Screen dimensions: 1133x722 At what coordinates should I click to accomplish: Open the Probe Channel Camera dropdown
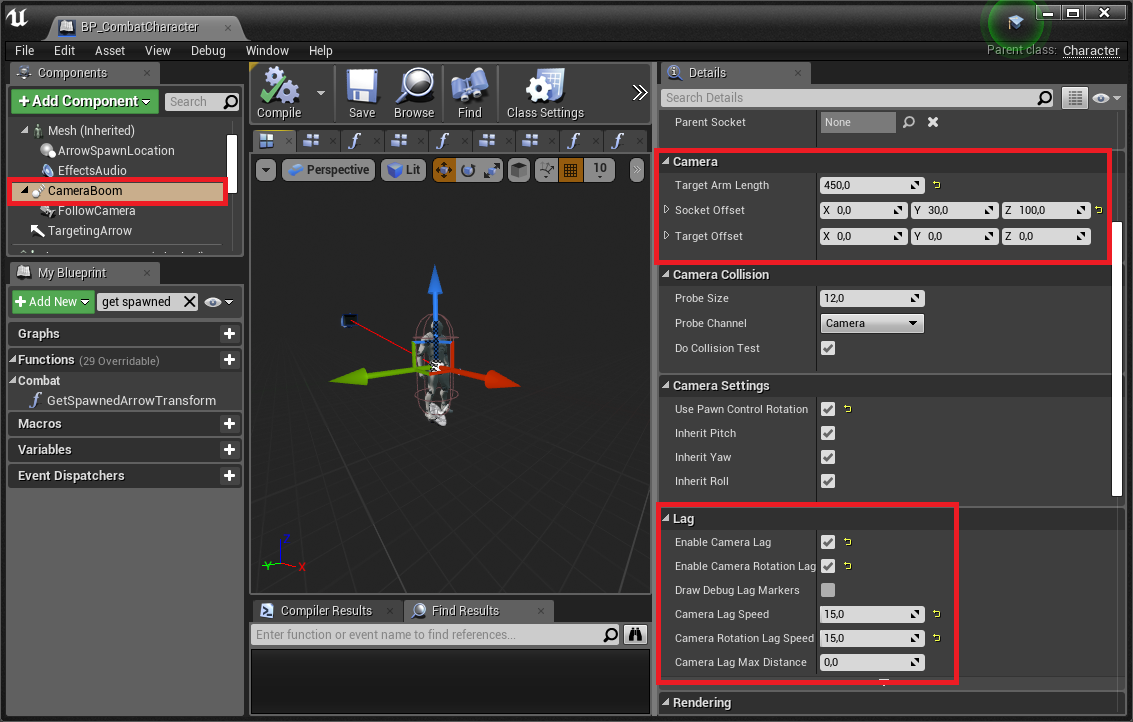click(871, 323)
